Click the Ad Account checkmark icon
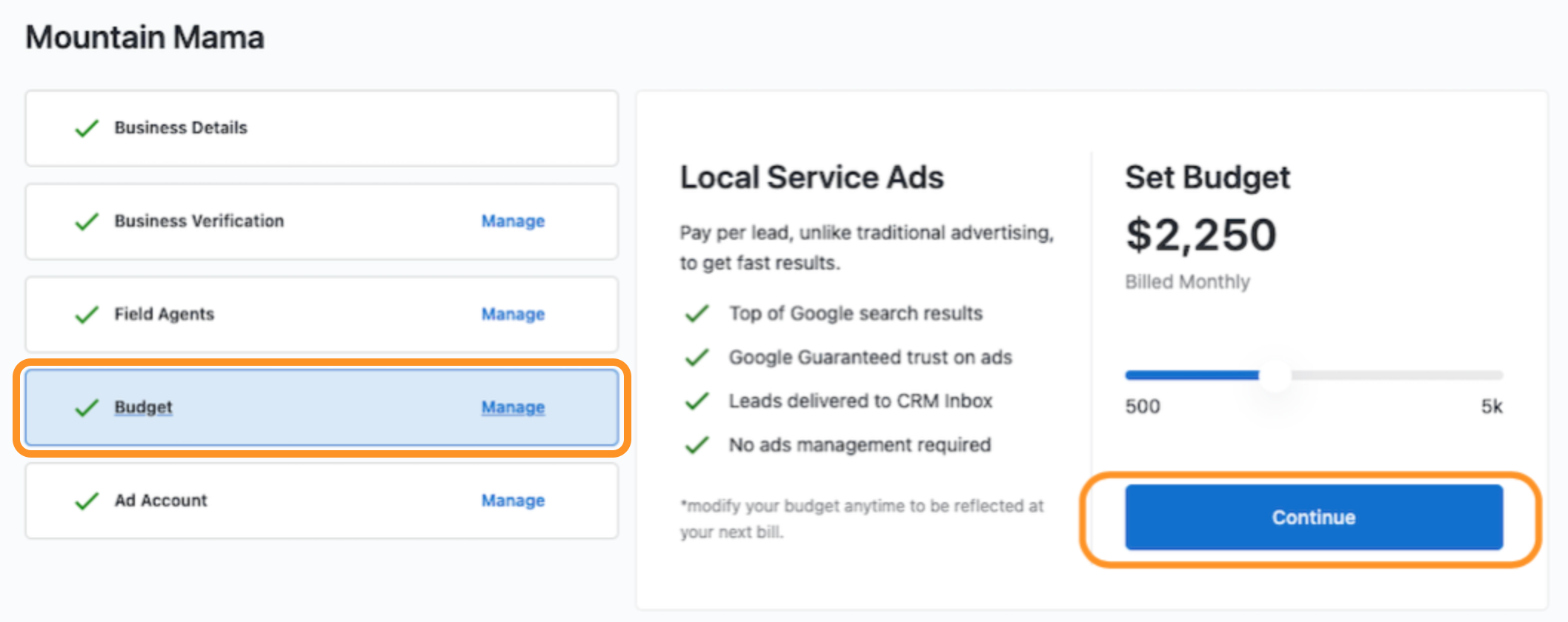1568x622 pixels. pos(87,501)
